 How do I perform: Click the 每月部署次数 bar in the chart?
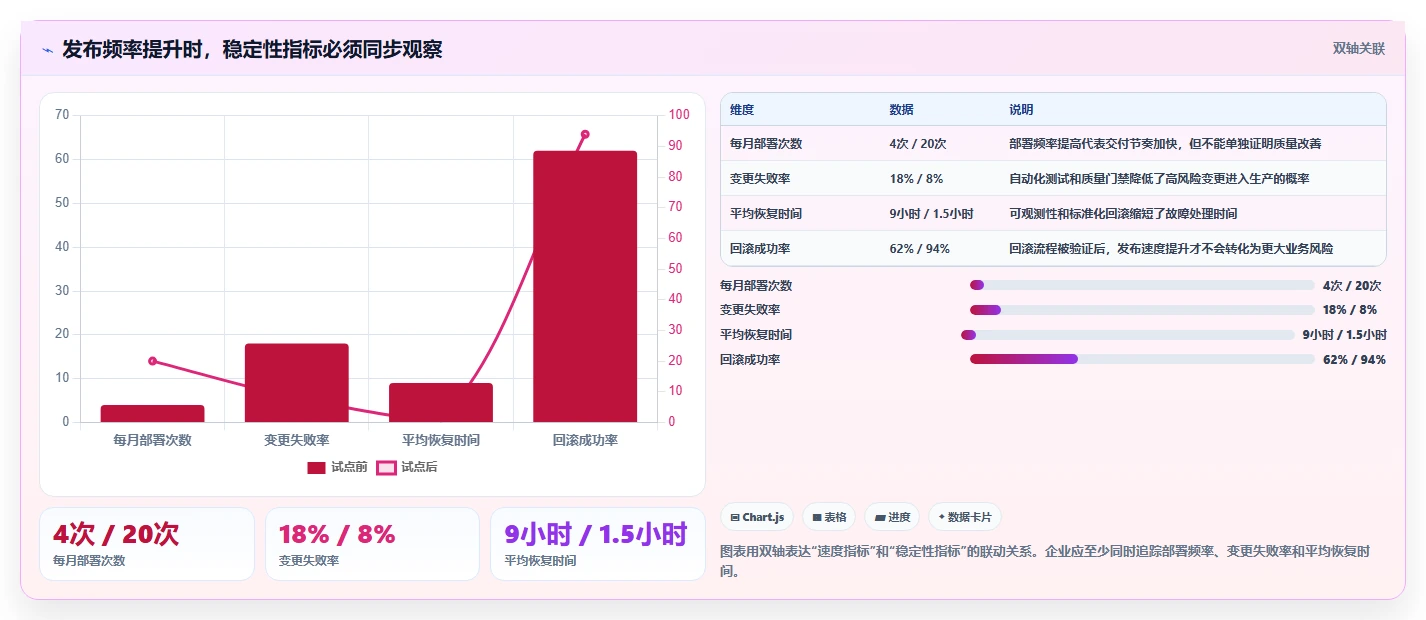click(x=153, y=414)
